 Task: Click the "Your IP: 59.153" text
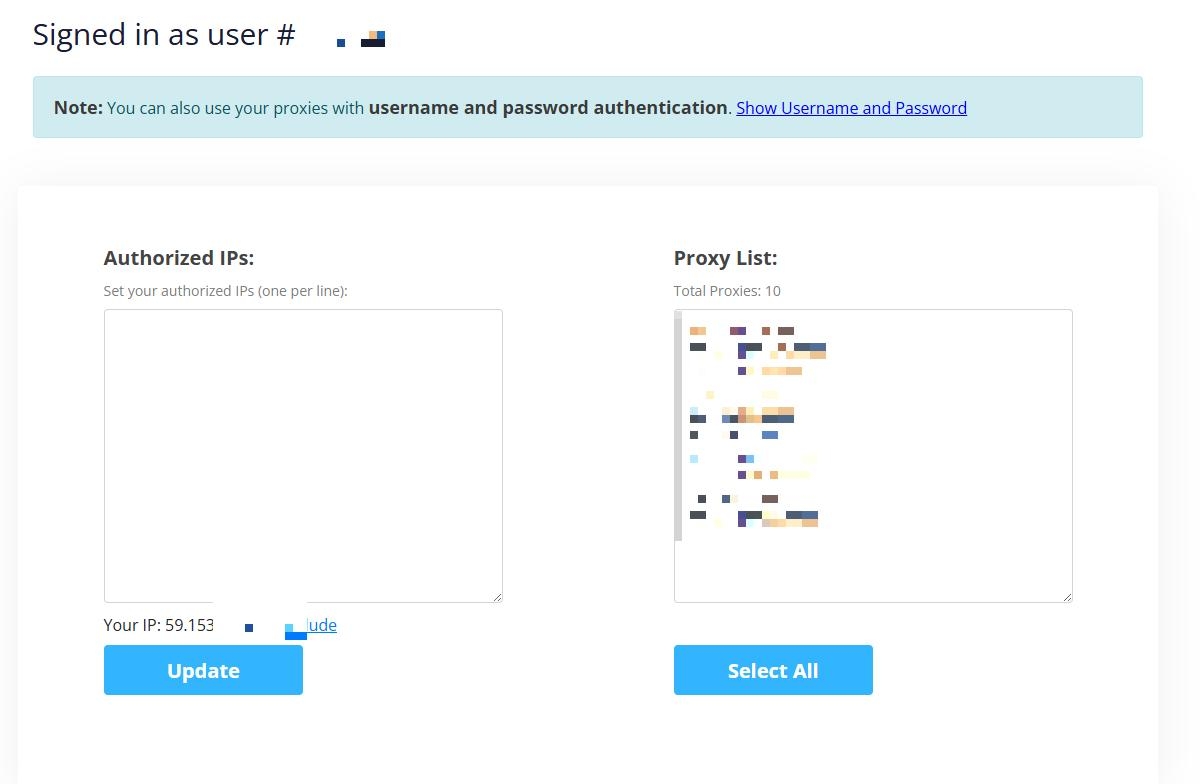pyautogui.click(x=158, y=625)
